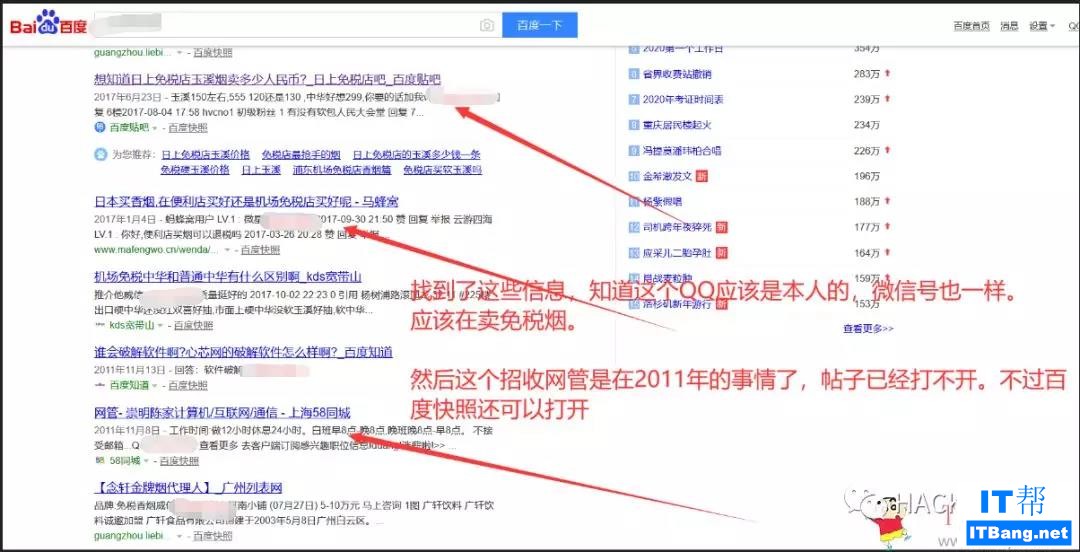Expand arrow beside bottom guangzhou.liebi URL
This screenshot has height=552, width=1080.
[180, 535]
